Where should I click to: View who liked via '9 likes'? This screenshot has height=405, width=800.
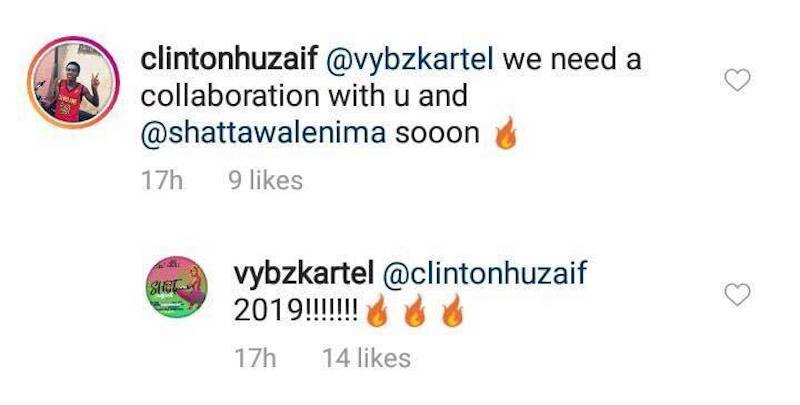[x=266, y=181]
